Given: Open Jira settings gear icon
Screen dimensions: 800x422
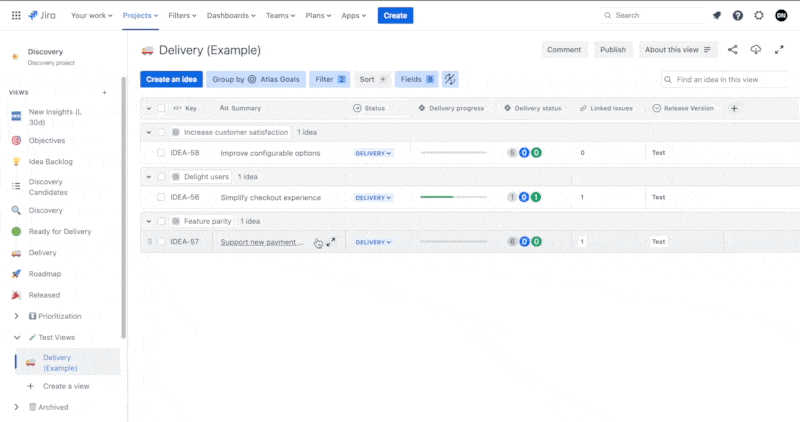Looking at the screenshot, I should point(759,15).
